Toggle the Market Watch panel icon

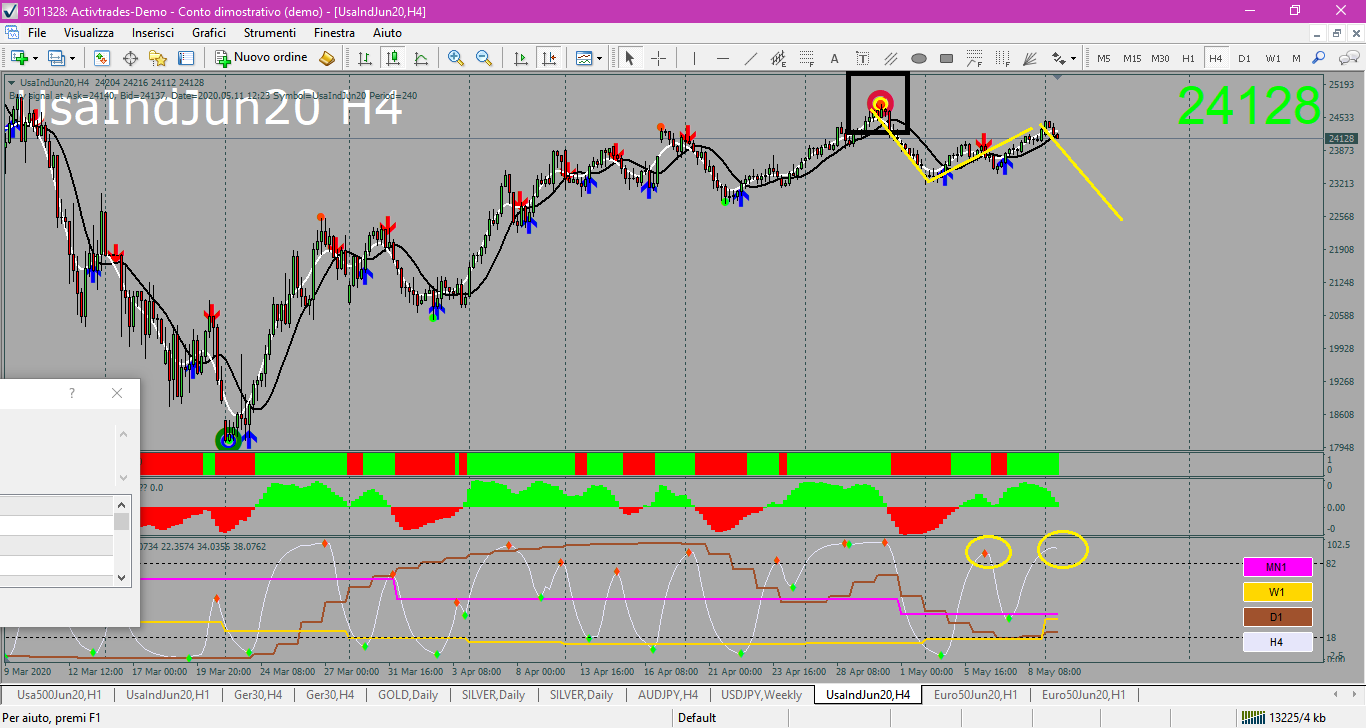click(102, 58)
